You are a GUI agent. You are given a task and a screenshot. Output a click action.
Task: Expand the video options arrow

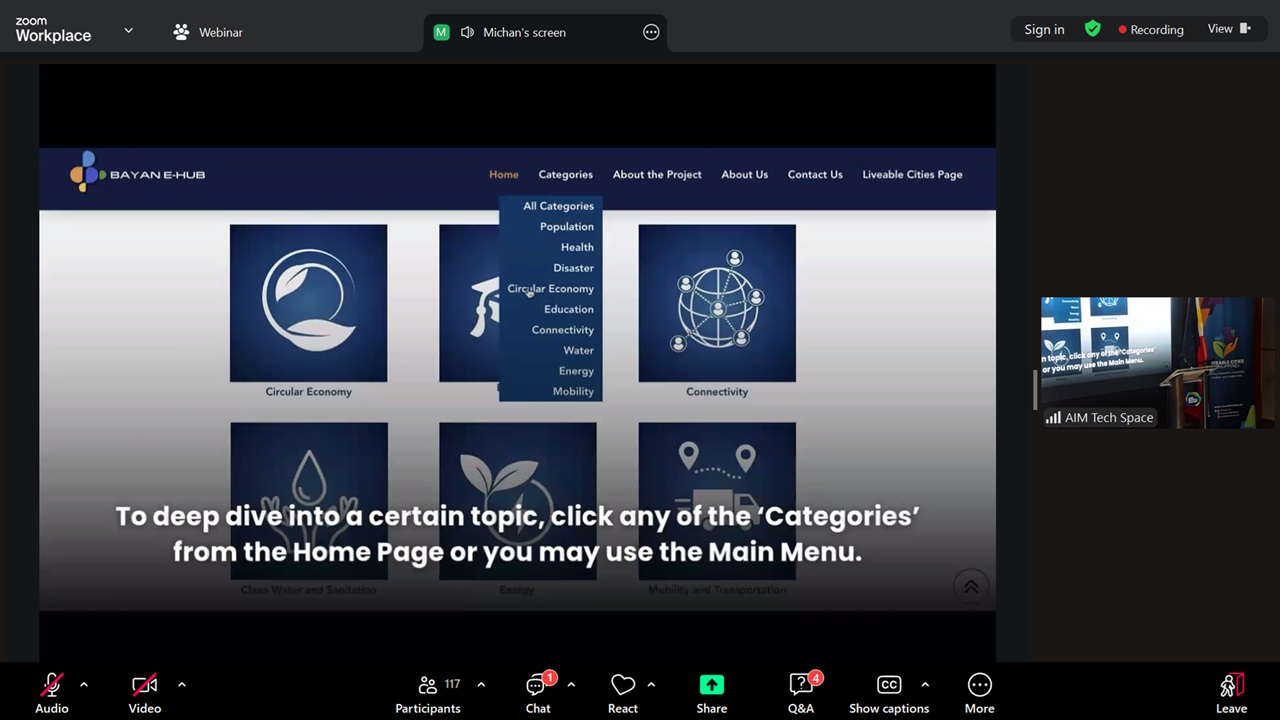[x=182, y=685]
